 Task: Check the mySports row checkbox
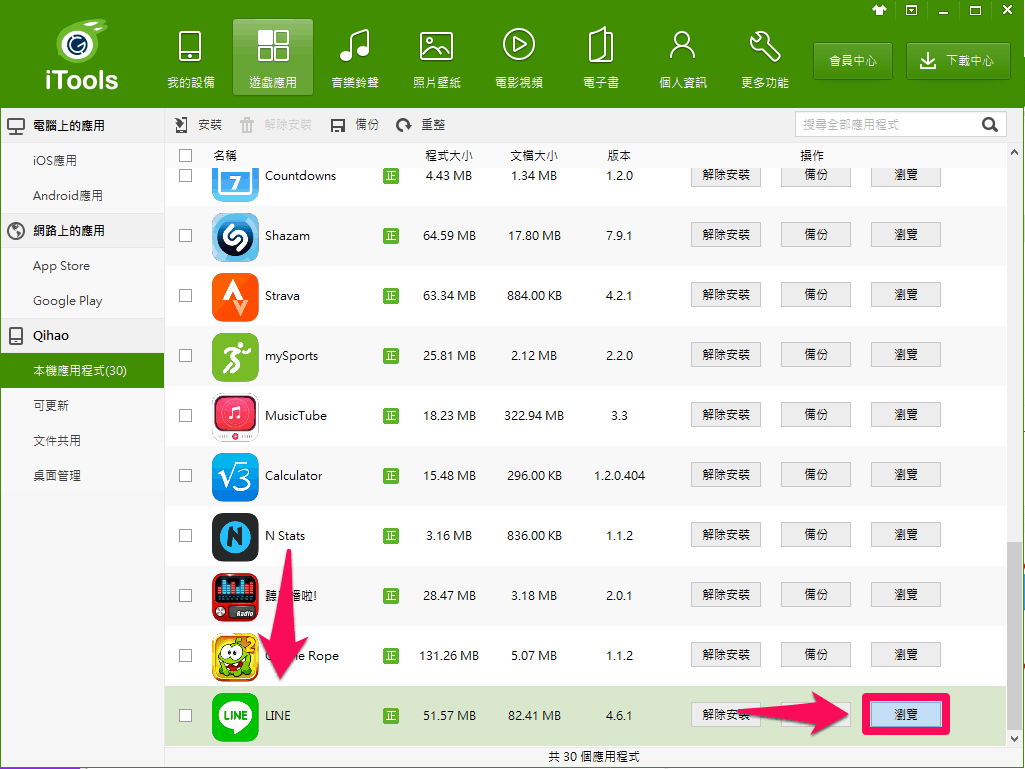tap(186, 356)
